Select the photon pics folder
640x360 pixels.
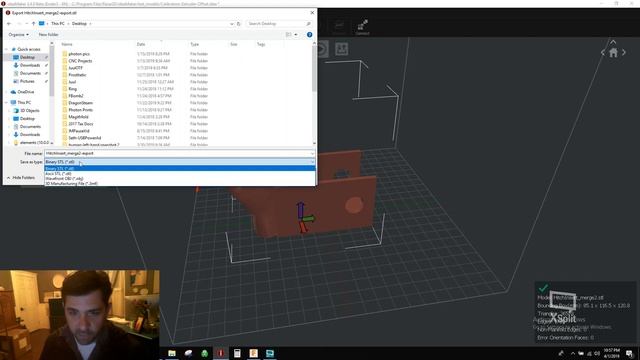point(79,54)
